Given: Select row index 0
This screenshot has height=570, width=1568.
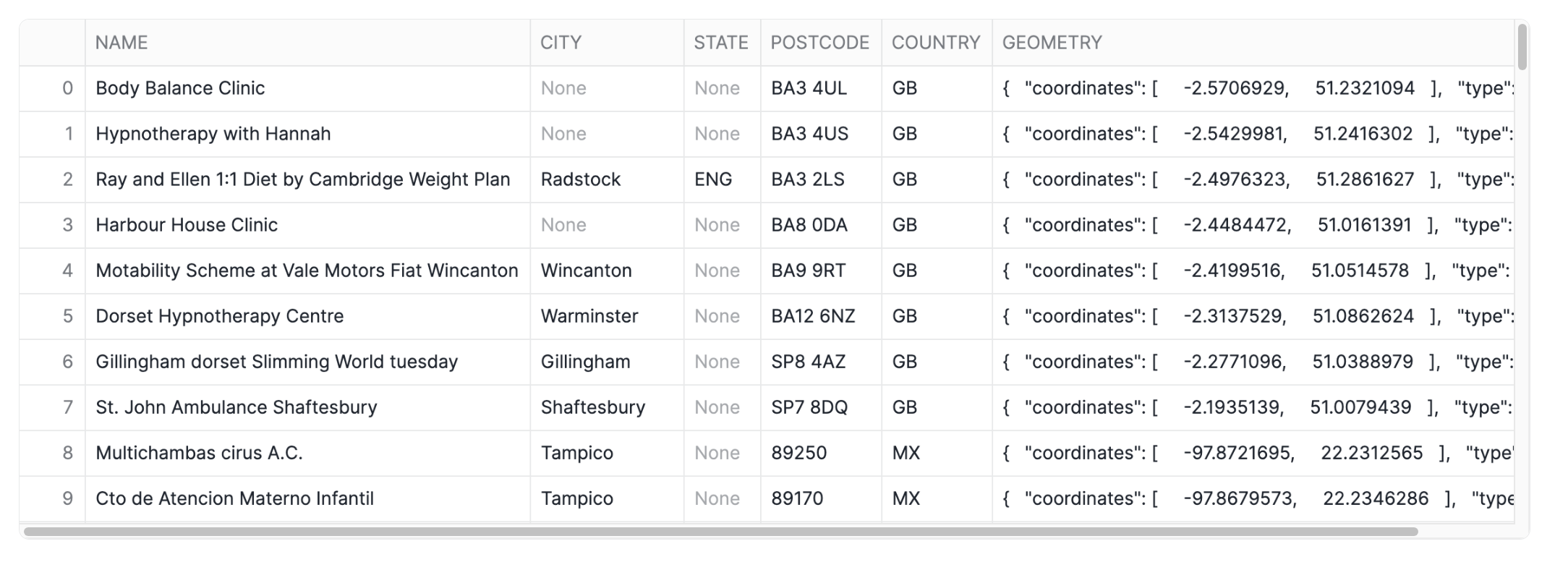Looking at the screenshot, I should tap(67, 88).
